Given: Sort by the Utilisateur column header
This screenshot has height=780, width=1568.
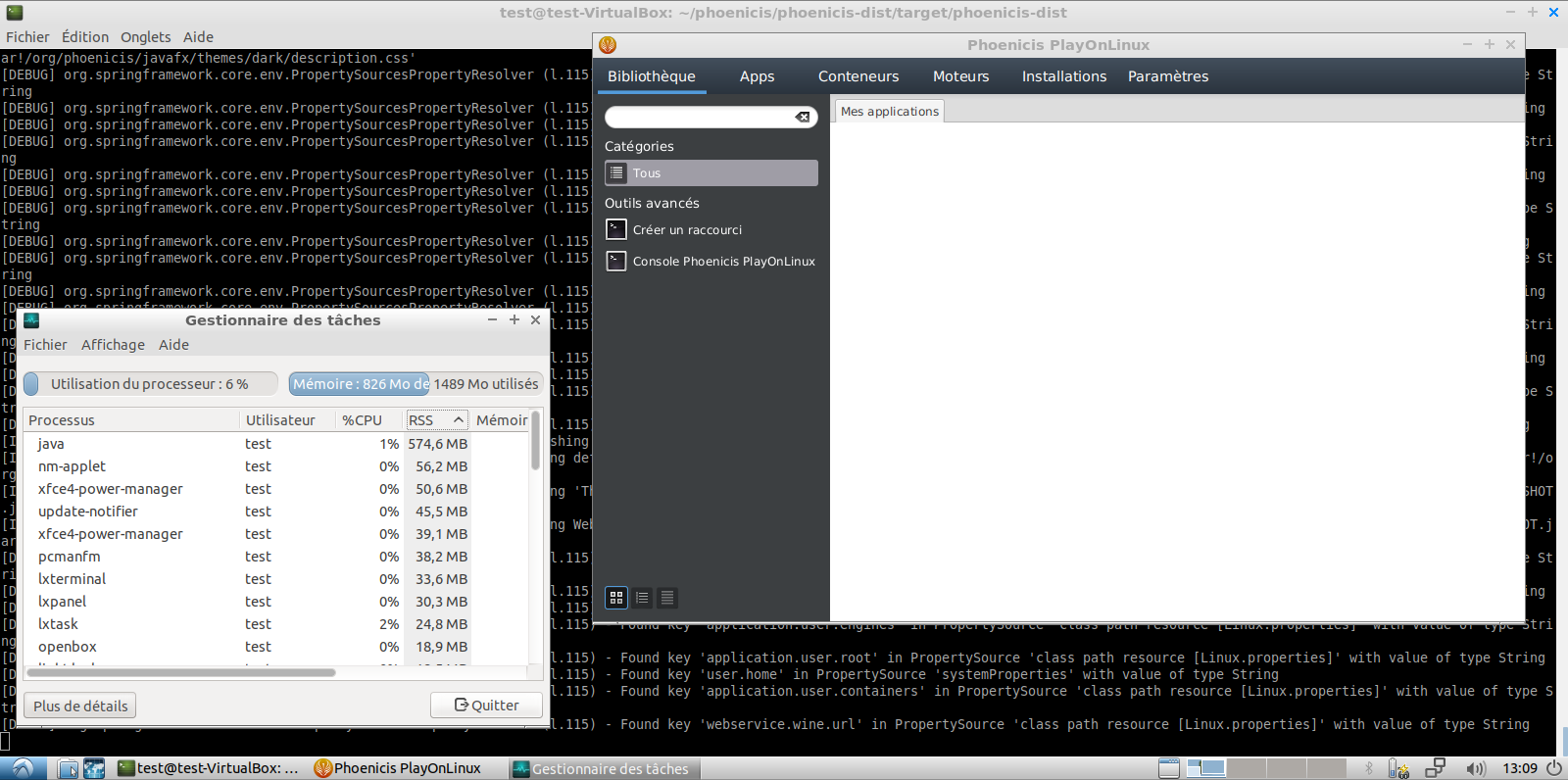Looking at the screenshot, I should pos(287,420).
